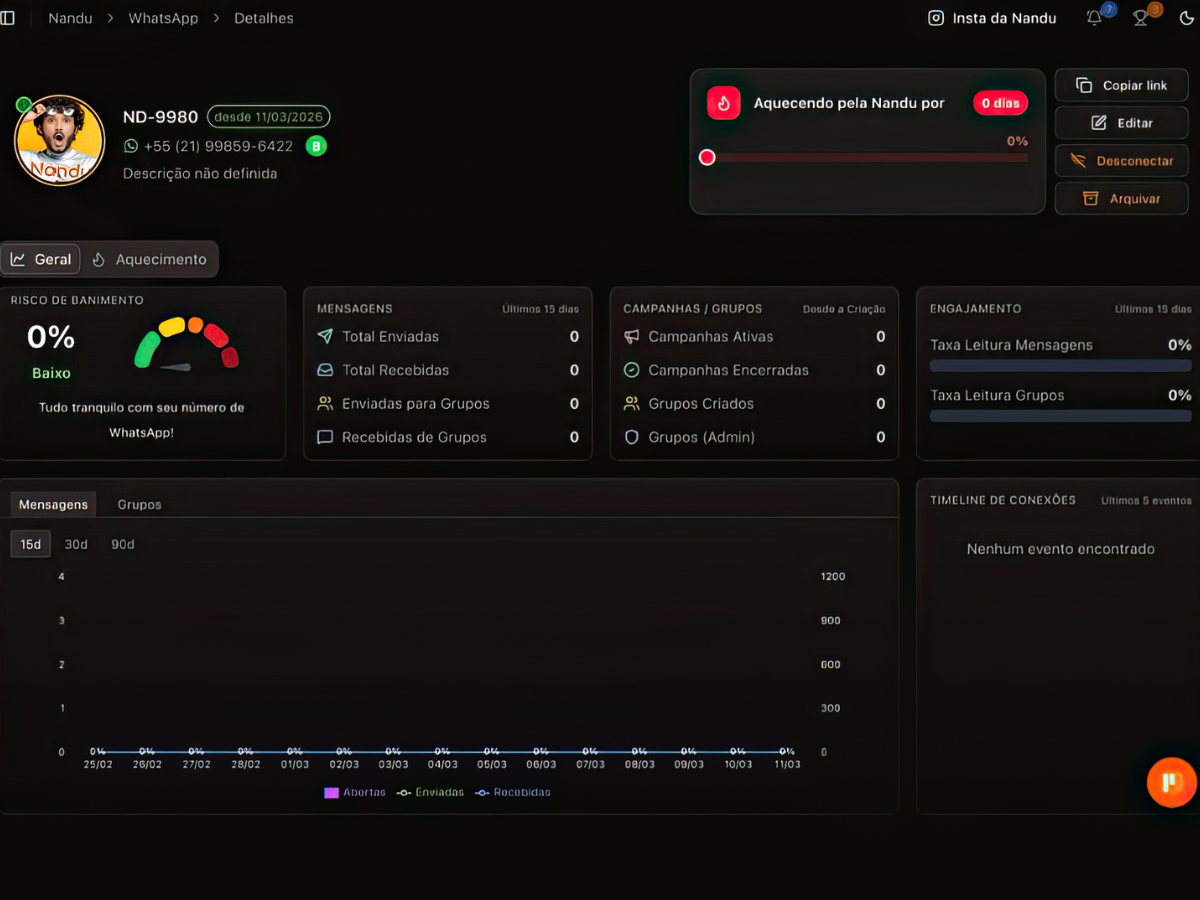Toggle the sidebar panel icon
Viewport: 1200px width, 900px height.
pos(7,18)
